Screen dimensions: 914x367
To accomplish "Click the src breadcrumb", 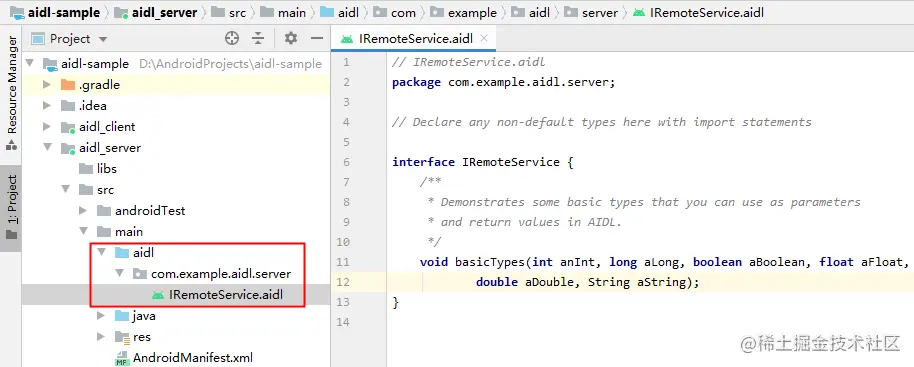I will [x=237, y=12].
